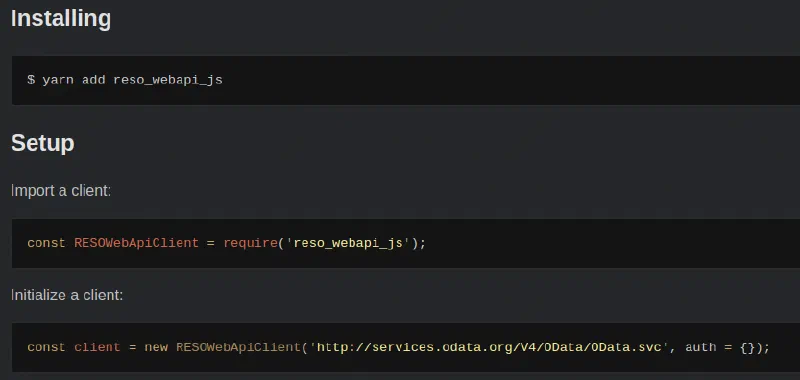The height and width of the screenshot is (380, 800).
Task: Click the 'Import a client:' paragraph
Action: 61,191
